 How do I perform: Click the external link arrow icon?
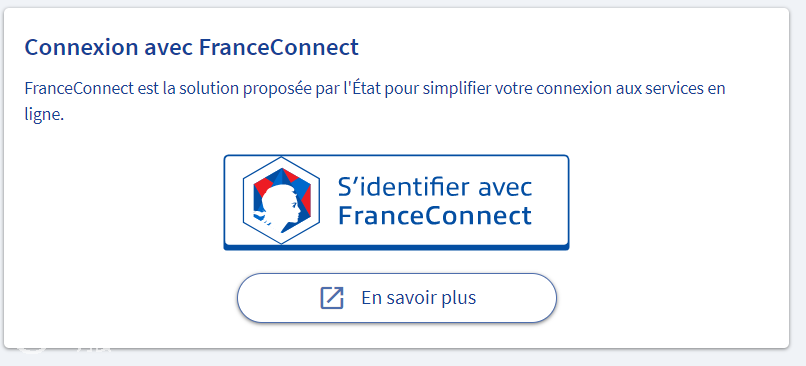pyautogui.click(x=332, y=298)
